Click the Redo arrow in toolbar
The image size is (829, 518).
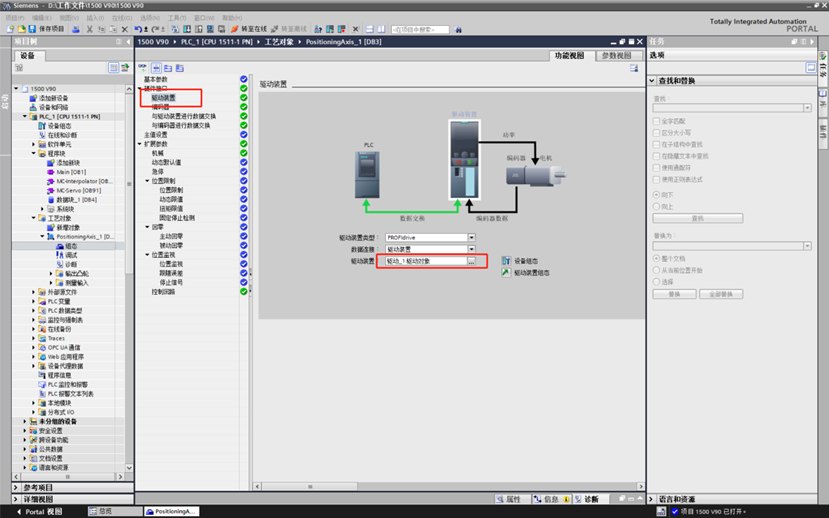155,29
